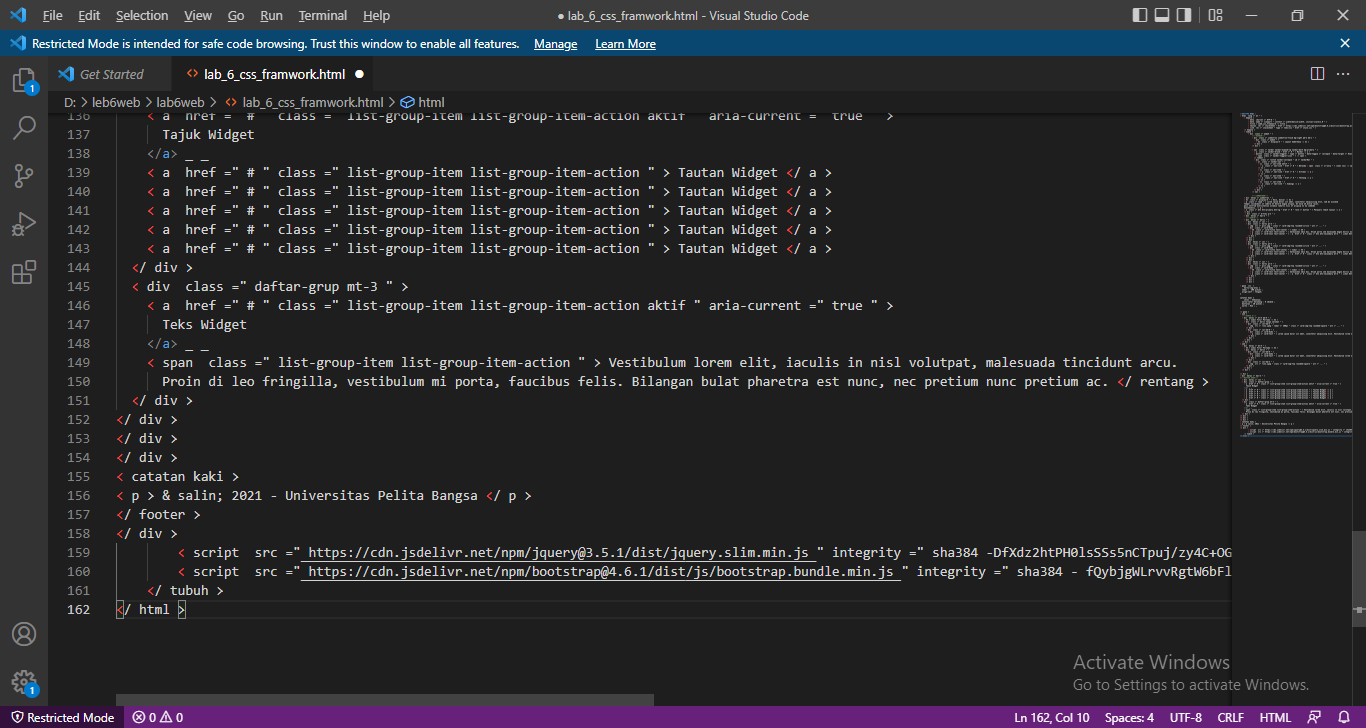Open the Extensions icon
Viewport: 1366px width, 728px height.
click(x=24, y=272)
